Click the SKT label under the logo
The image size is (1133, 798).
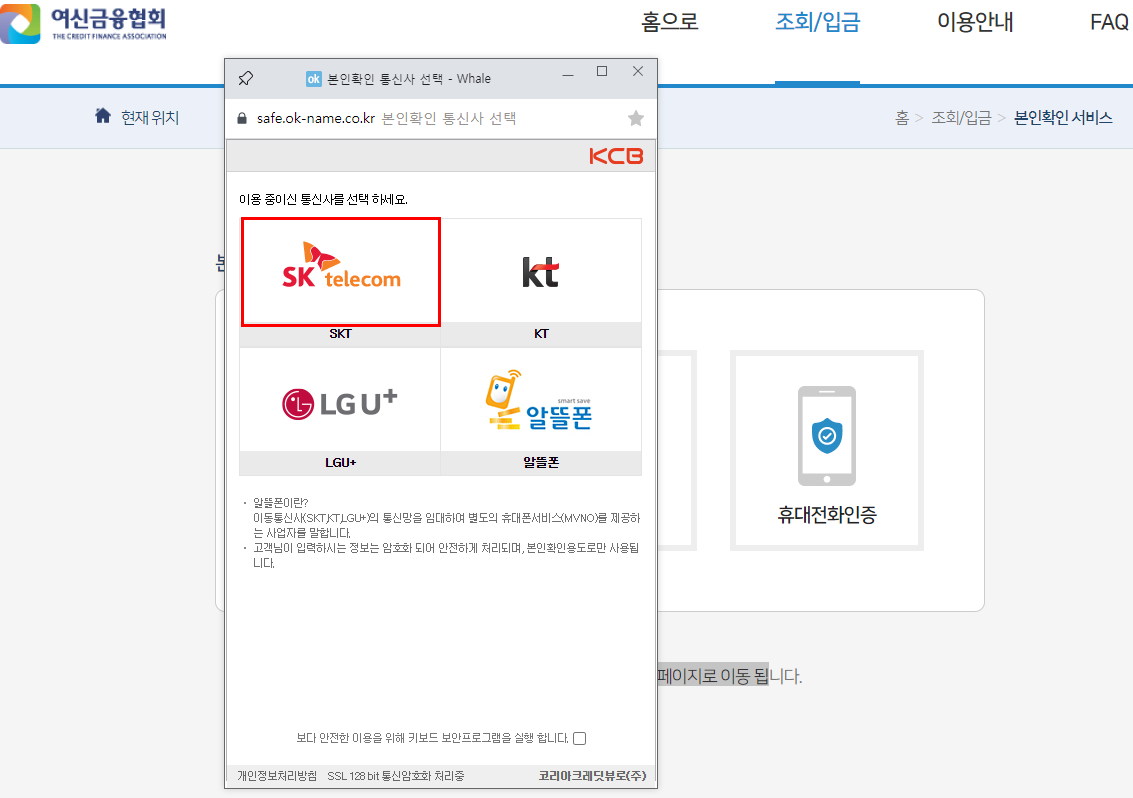click(x=340, y=334)
